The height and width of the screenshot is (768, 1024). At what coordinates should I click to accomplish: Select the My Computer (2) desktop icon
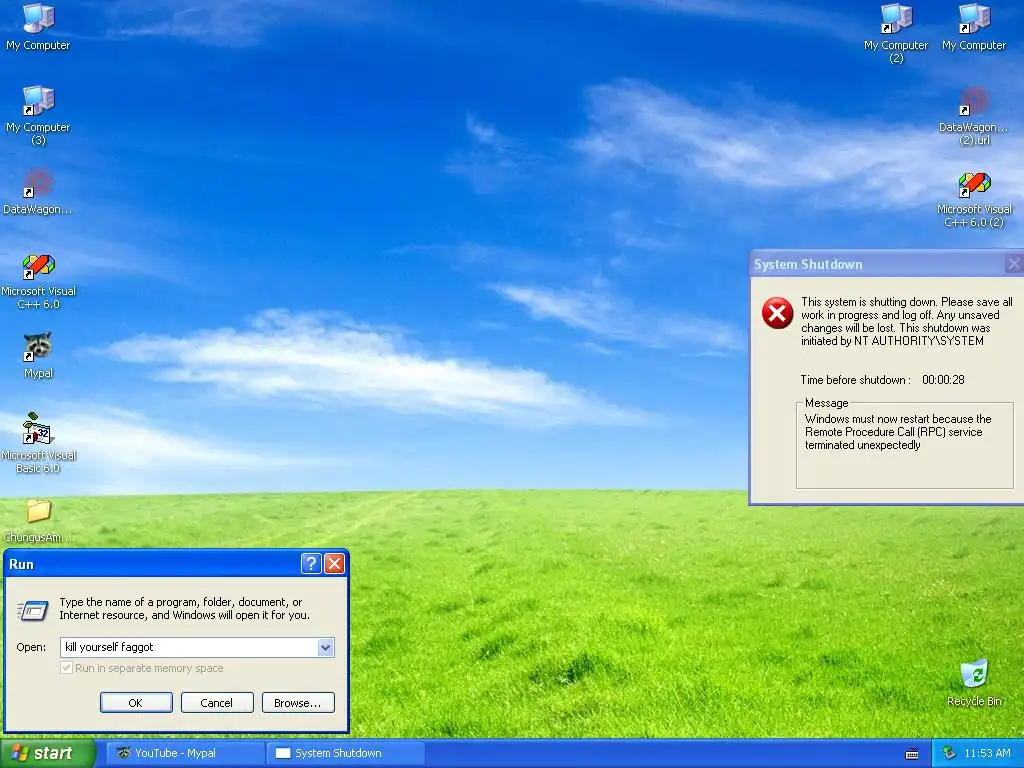[896, 33]
